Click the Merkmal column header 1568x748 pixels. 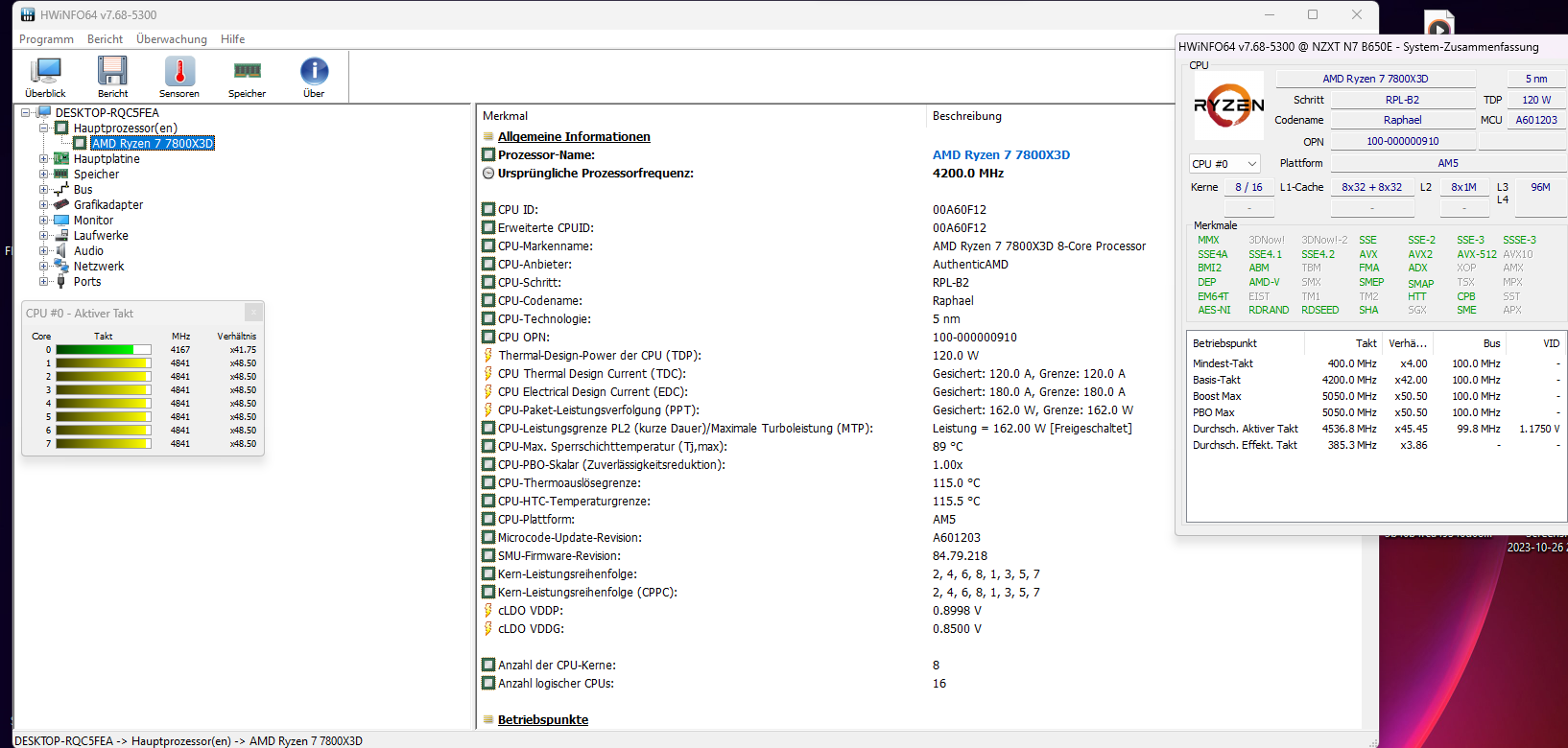coord(505,116)
